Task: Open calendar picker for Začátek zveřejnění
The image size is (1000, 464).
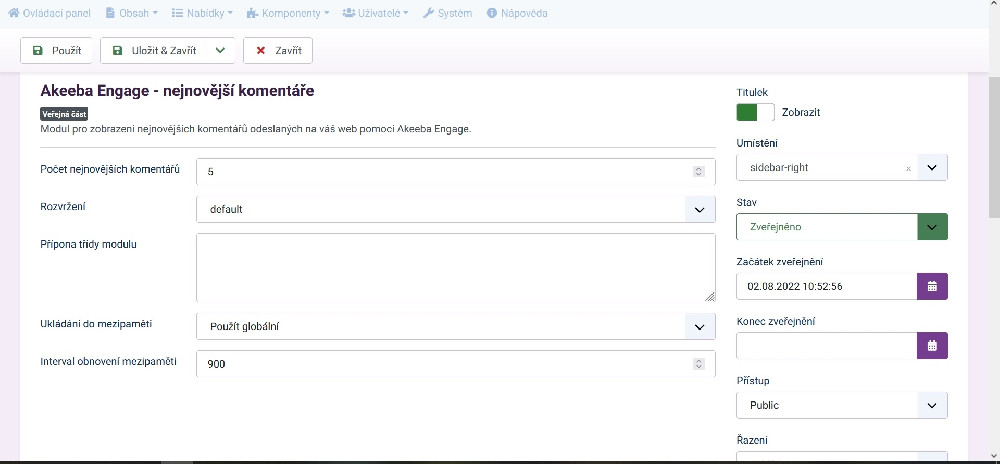Action: coord(931,286)
